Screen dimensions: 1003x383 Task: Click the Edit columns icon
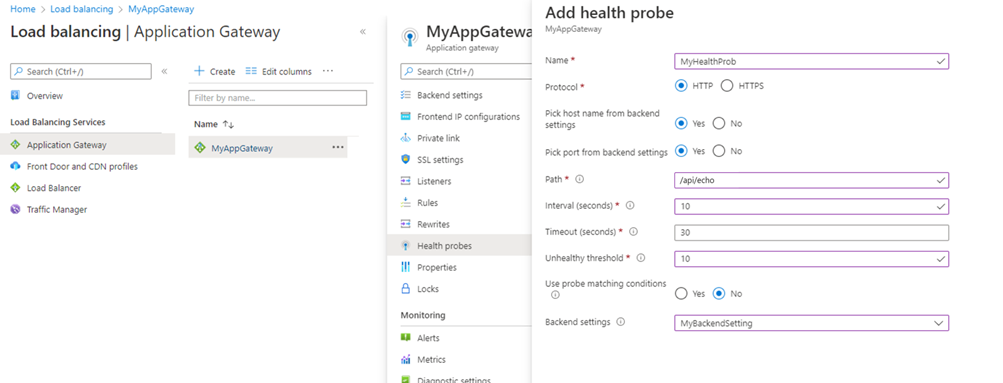click(x=251, y=71)
